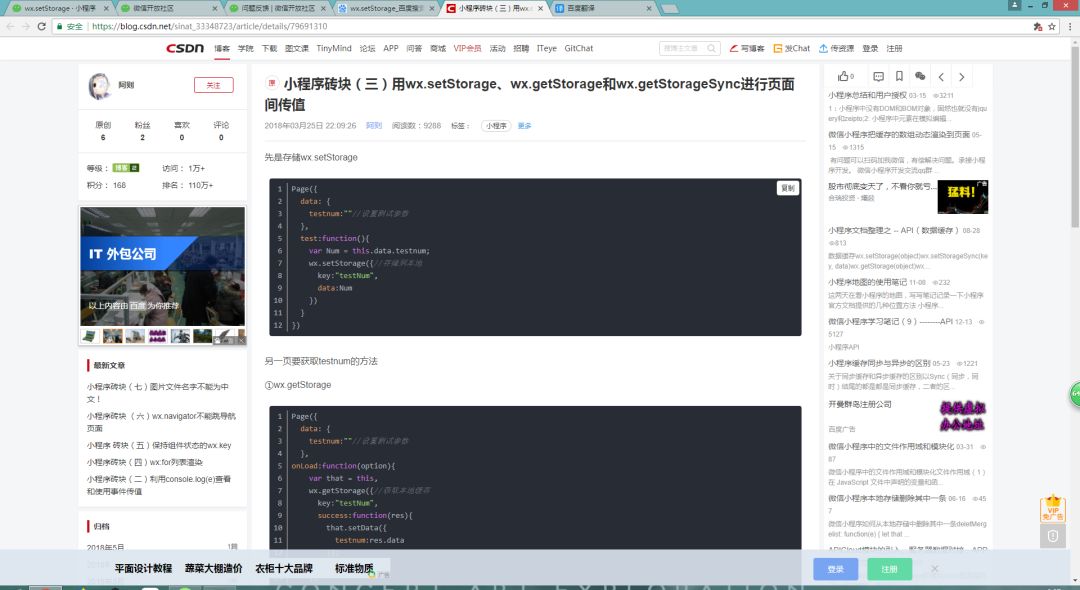
Task: Open the comments speech-bubble icon
Action: tap(878, 76)
